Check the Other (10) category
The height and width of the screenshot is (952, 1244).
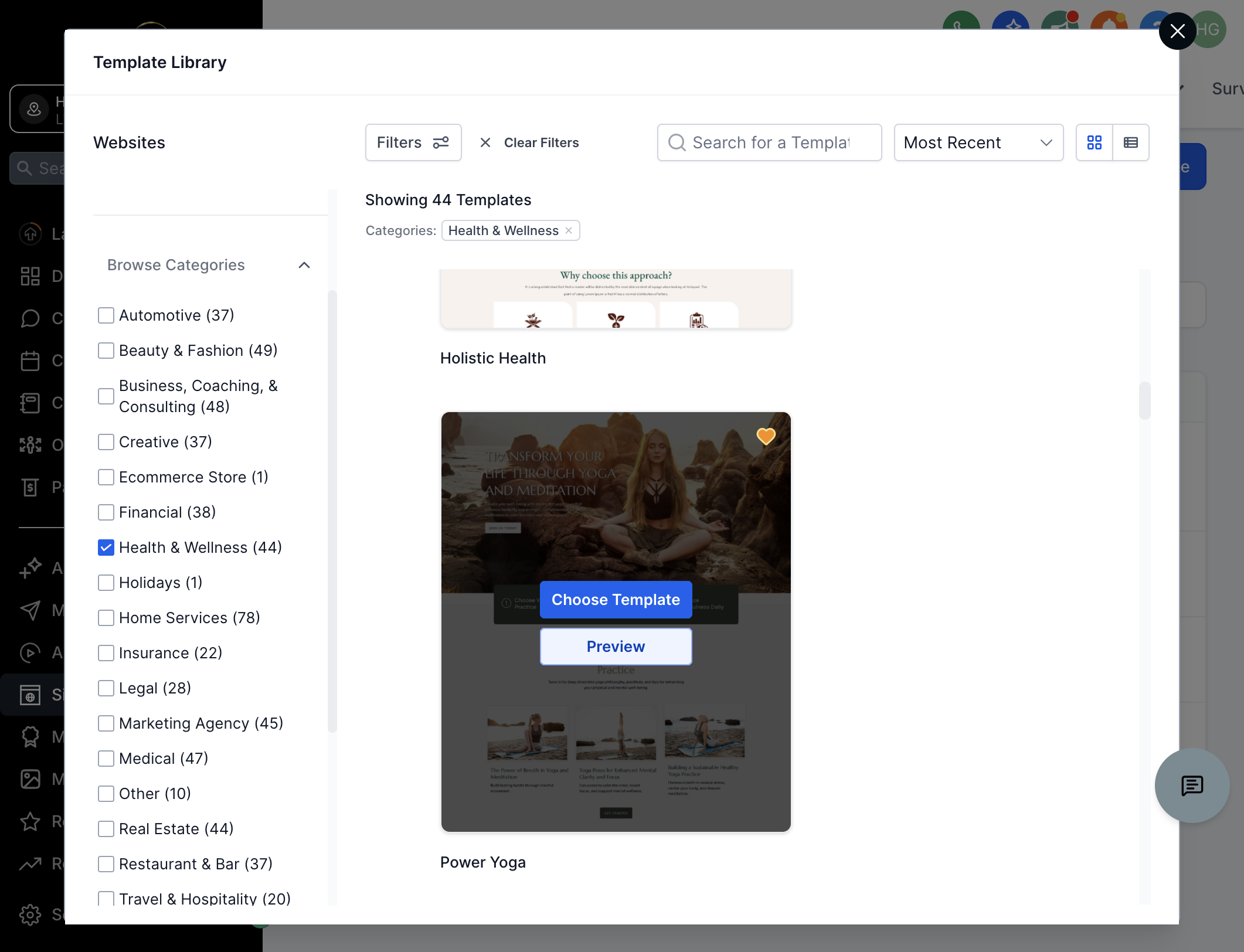click(x=106, y=794)
